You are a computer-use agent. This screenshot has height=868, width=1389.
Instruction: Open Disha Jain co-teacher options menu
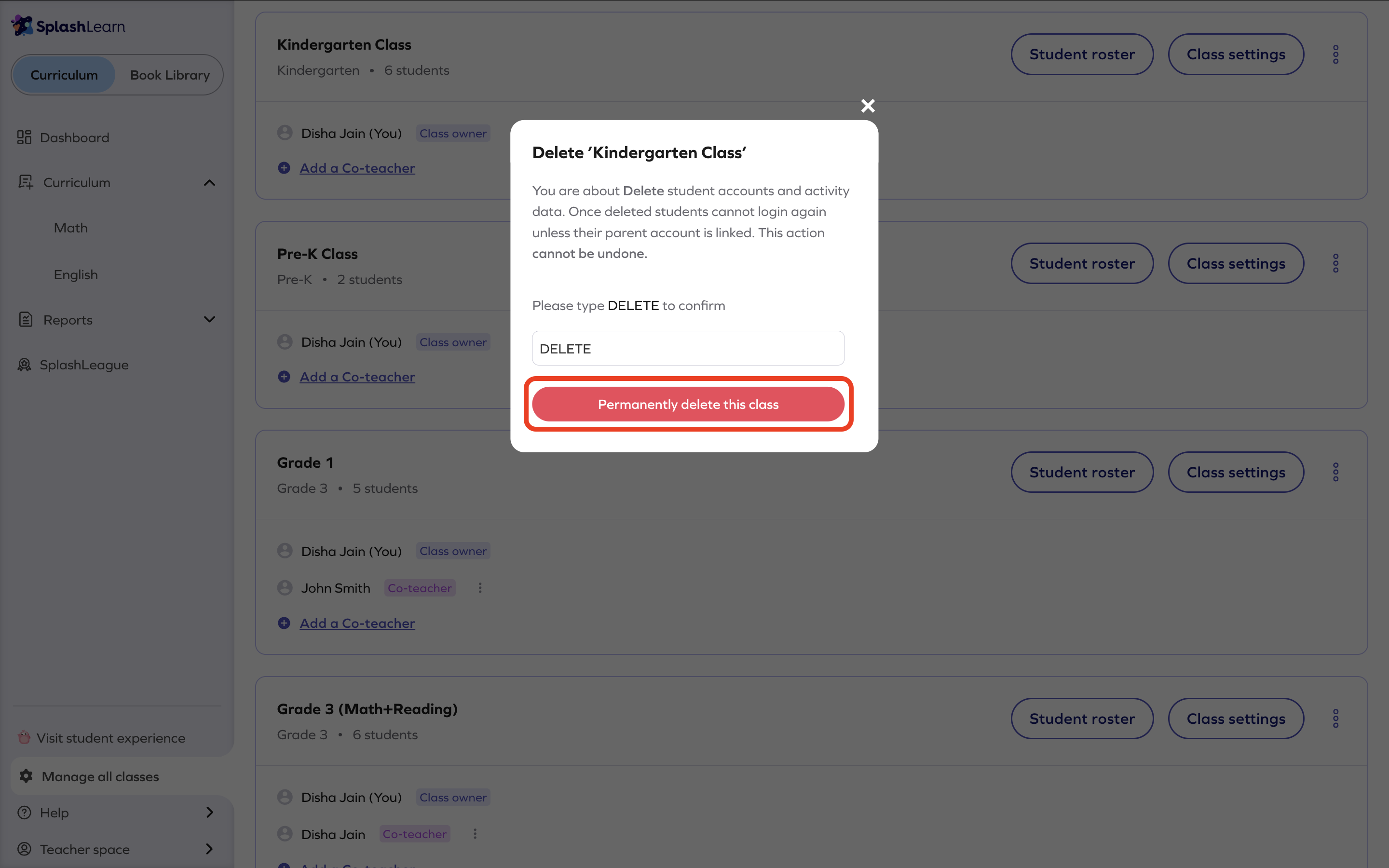pos(475,834)
